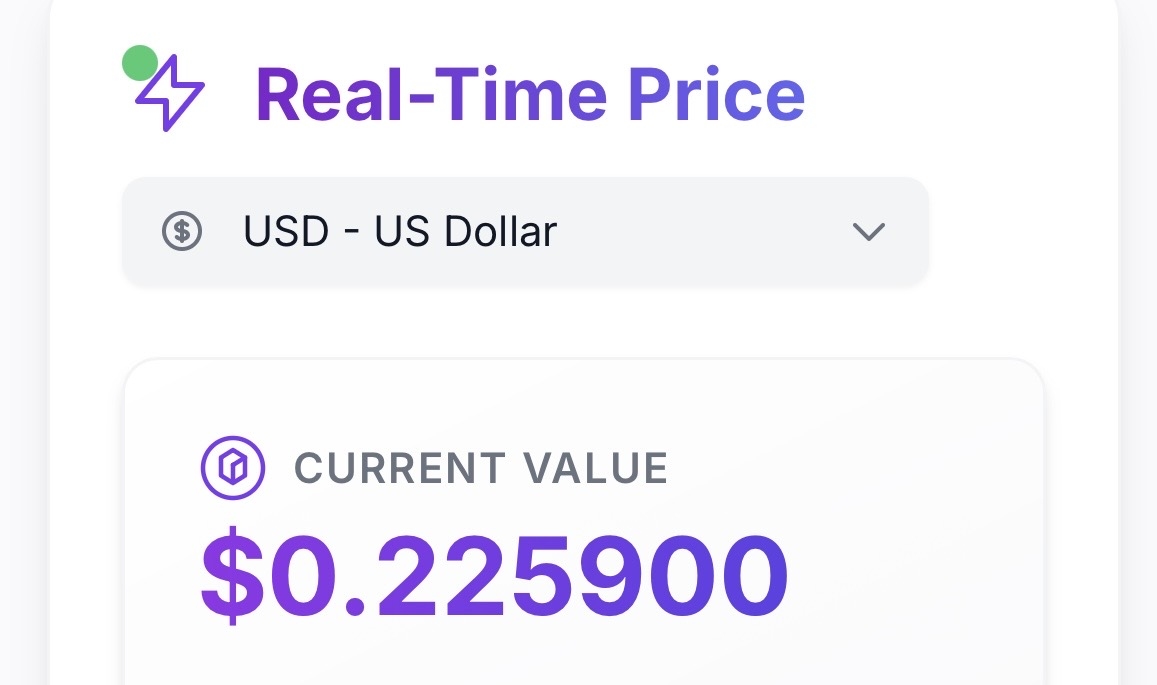1157x685 pixels.
Task: Click the hexagon token icon beside Current Value
Action: click(233, 467)
